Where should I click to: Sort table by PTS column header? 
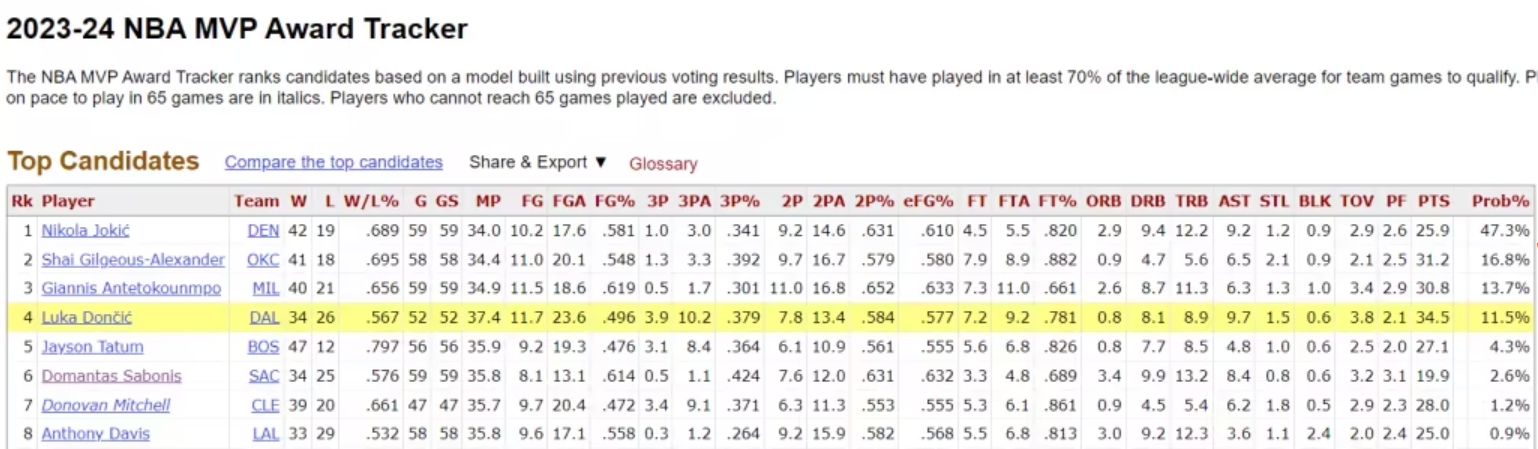(1433, 201)
